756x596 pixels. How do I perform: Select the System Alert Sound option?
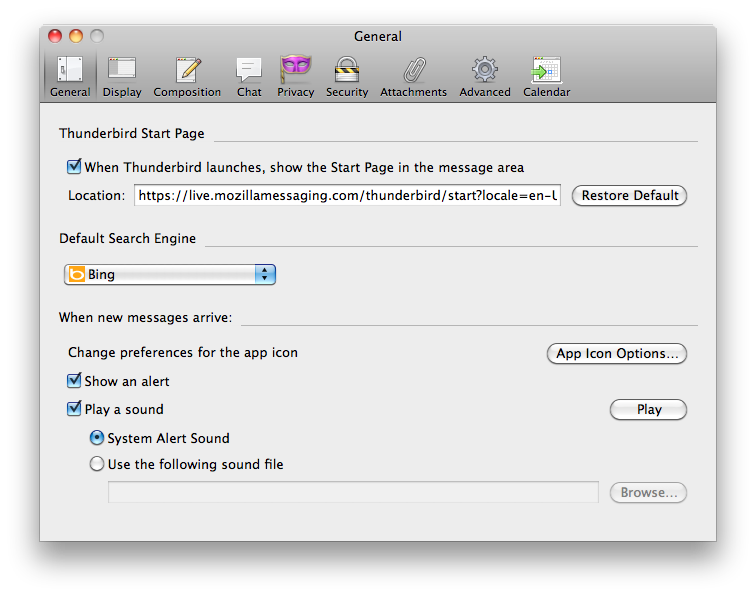pos(97,438)
